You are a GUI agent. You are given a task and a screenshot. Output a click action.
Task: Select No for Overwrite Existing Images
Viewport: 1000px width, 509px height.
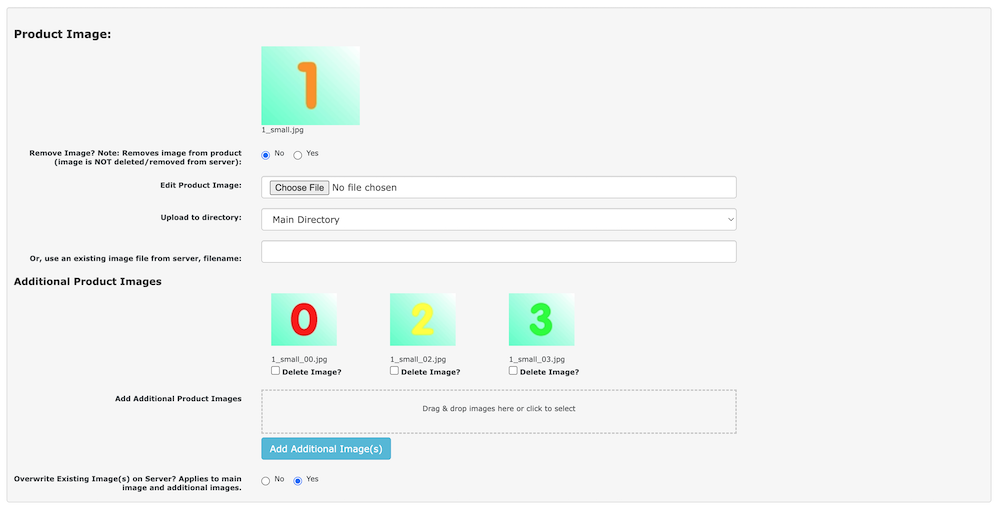tap(266, 481)
